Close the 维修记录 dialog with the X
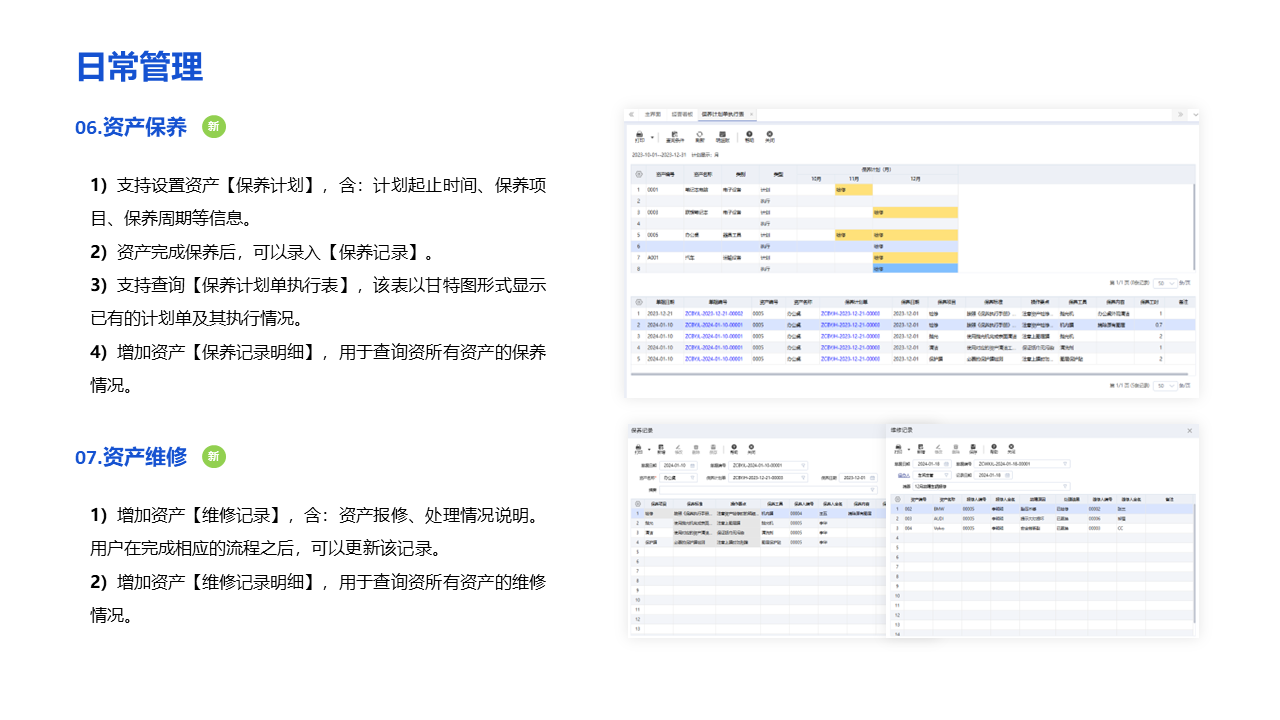Image resolution: width=1280 pixels, height=720 pixels. (x=1189, y=430)
